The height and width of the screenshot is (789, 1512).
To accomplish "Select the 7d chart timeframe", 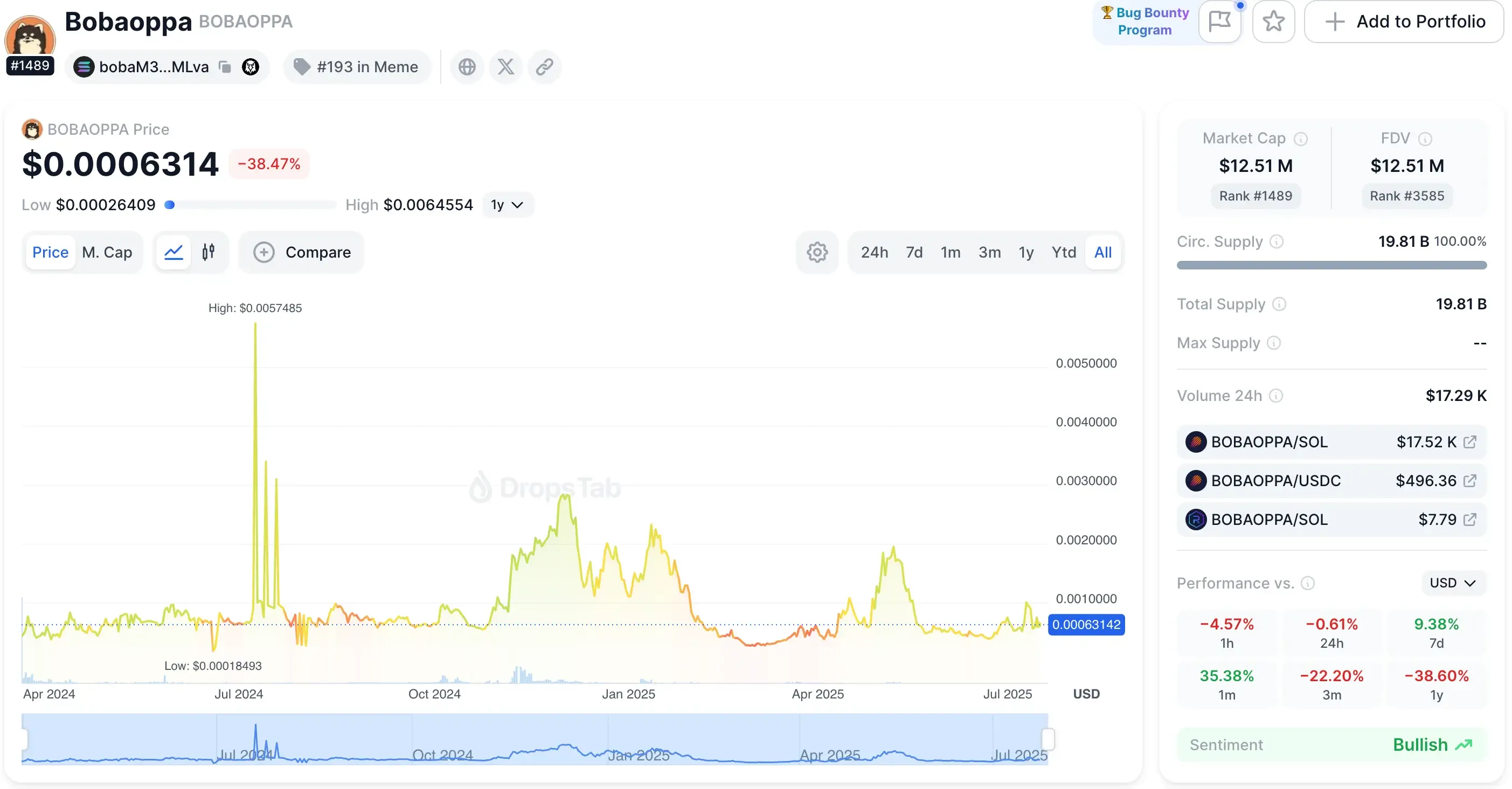I will (914, 252).
